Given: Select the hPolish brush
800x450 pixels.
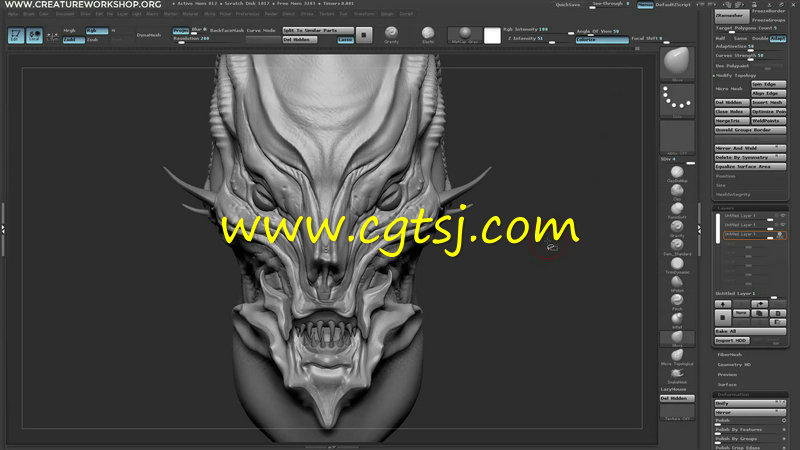Looking at the screenshot, I should pyautogui.click(x=677, y=284).
